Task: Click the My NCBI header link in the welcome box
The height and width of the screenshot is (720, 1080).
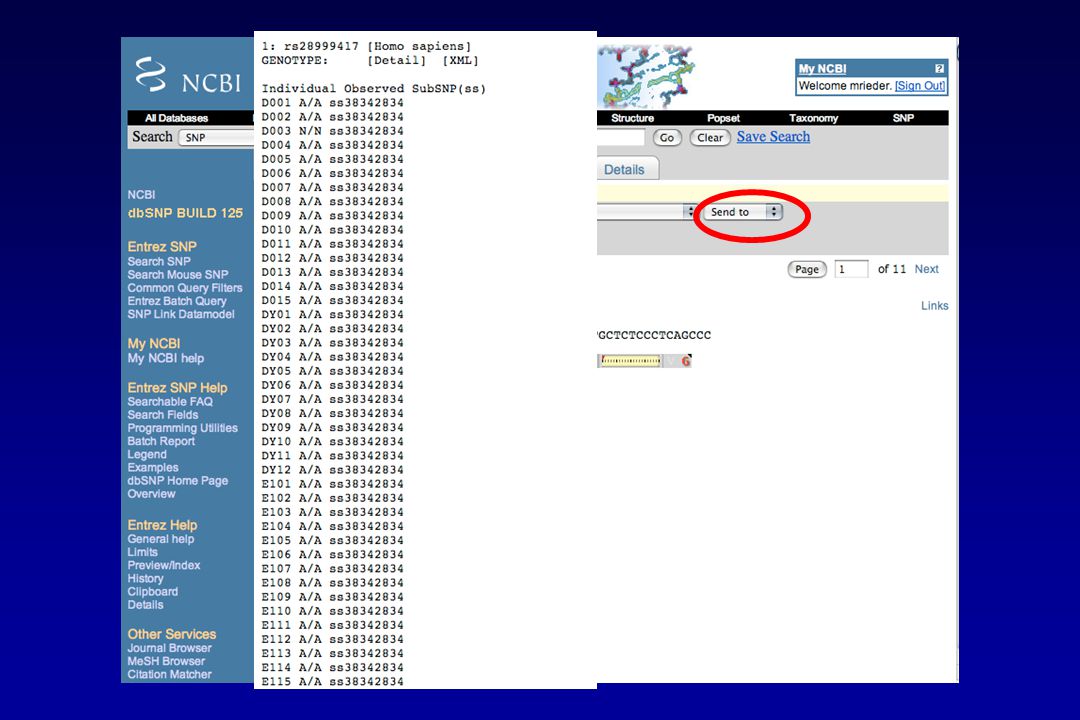Action: coord(822,68)
